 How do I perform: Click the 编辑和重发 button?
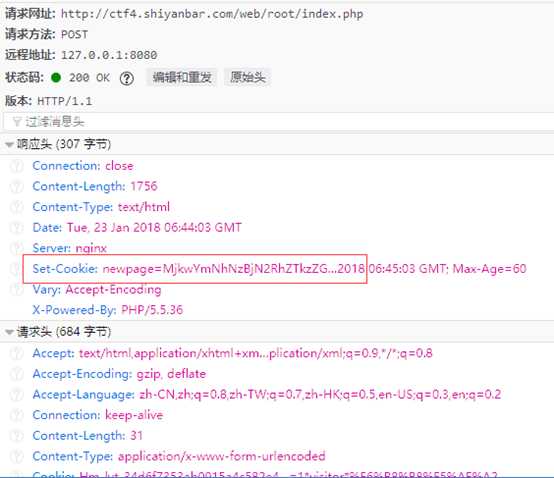pos(182,77)
